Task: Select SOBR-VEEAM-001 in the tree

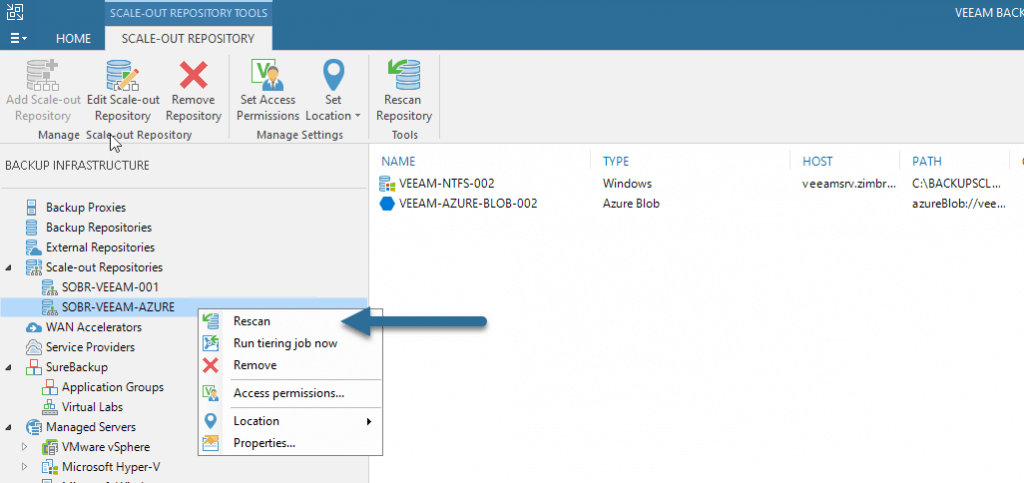Action: (110, 287)
